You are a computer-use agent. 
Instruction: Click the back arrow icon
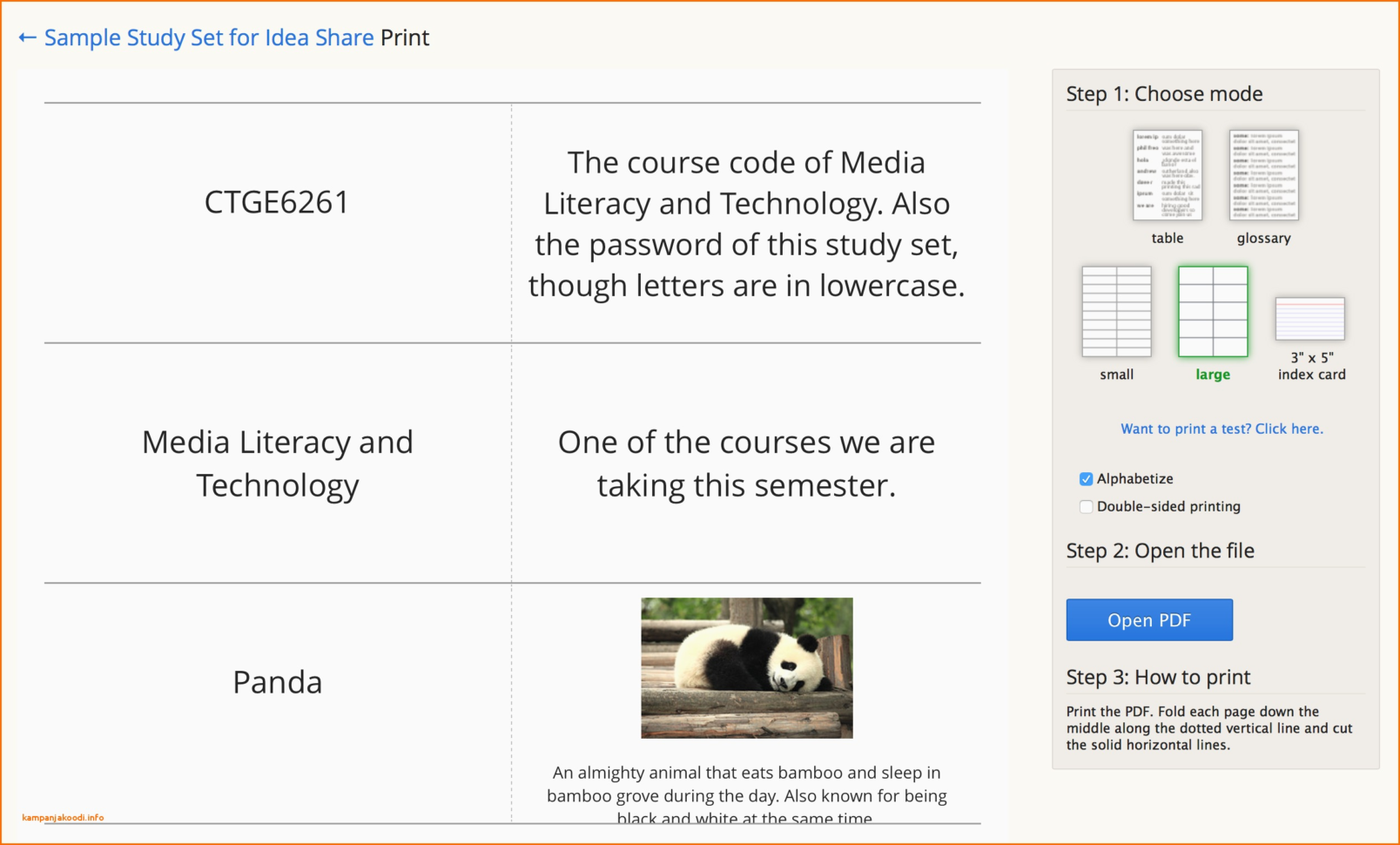(x=27, y=37)
